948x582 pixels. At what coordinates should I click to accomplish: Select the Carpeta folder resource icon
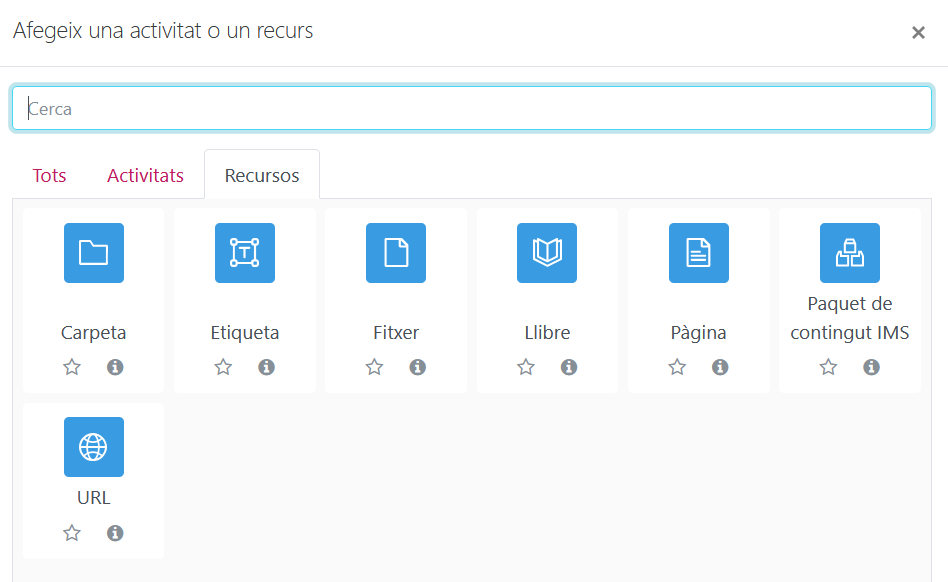tap(93, 253)
